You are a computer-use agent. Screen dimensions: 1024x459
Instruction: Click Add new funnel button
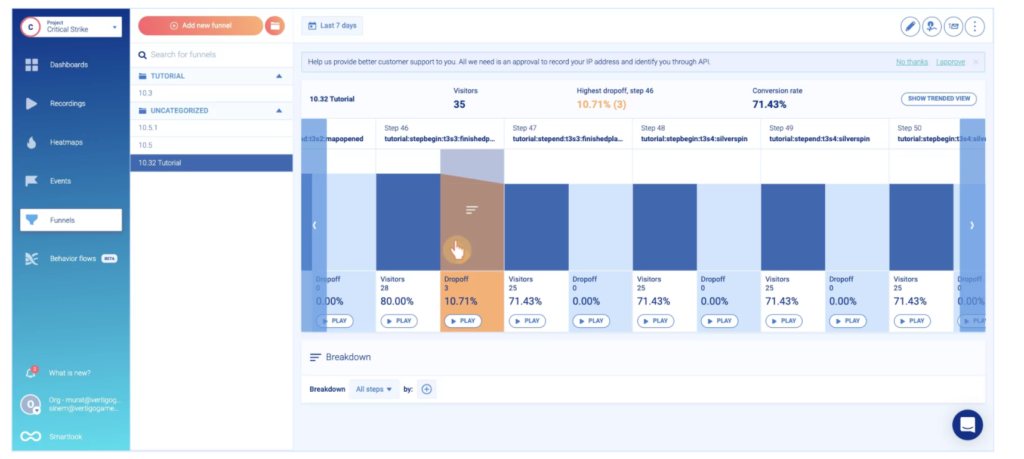click(200, 25)
